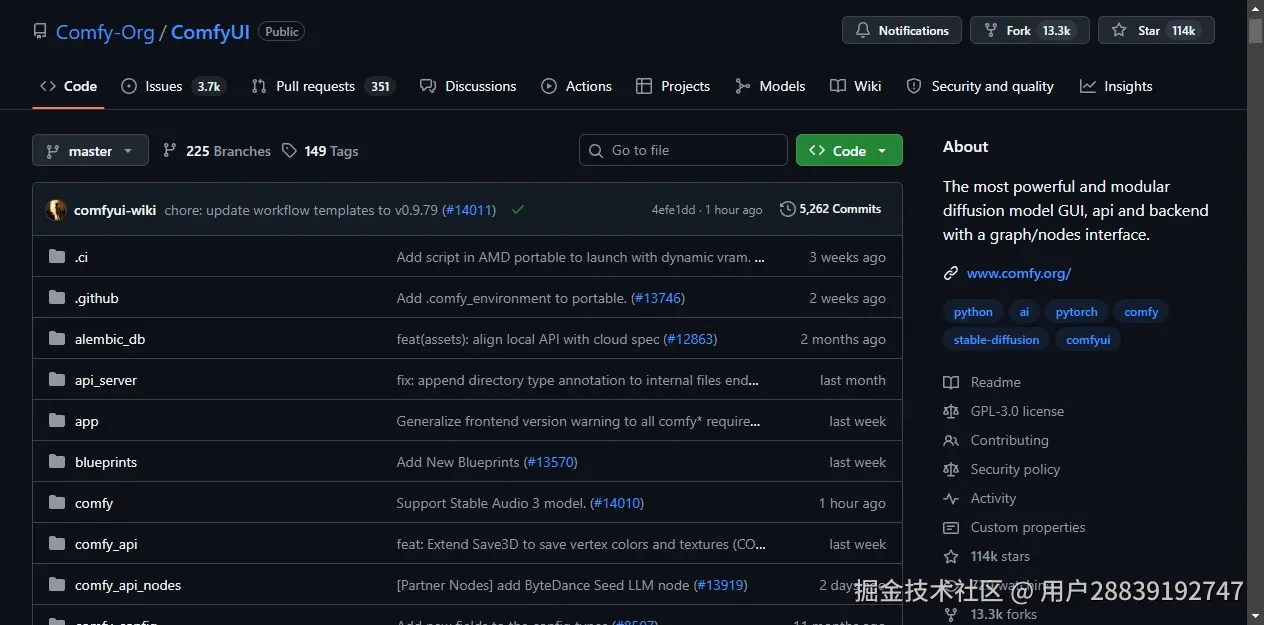Click the people icon next to Contributing
Viewport: 1264px width, 625px height.
(951, 440)
